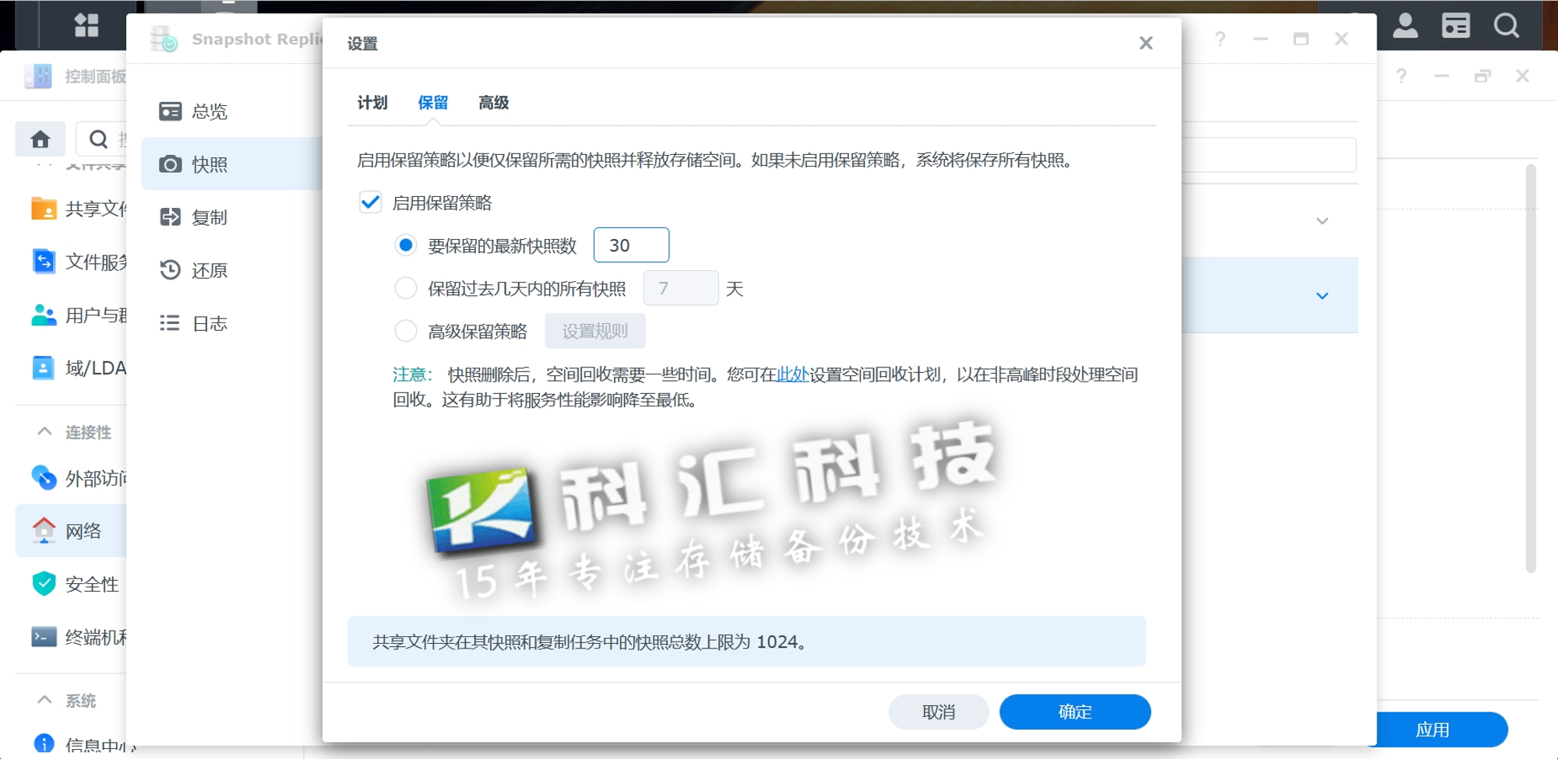Click the days retention number field
1558x784 pixels.
pyautogui.click(x=681, y=288)
